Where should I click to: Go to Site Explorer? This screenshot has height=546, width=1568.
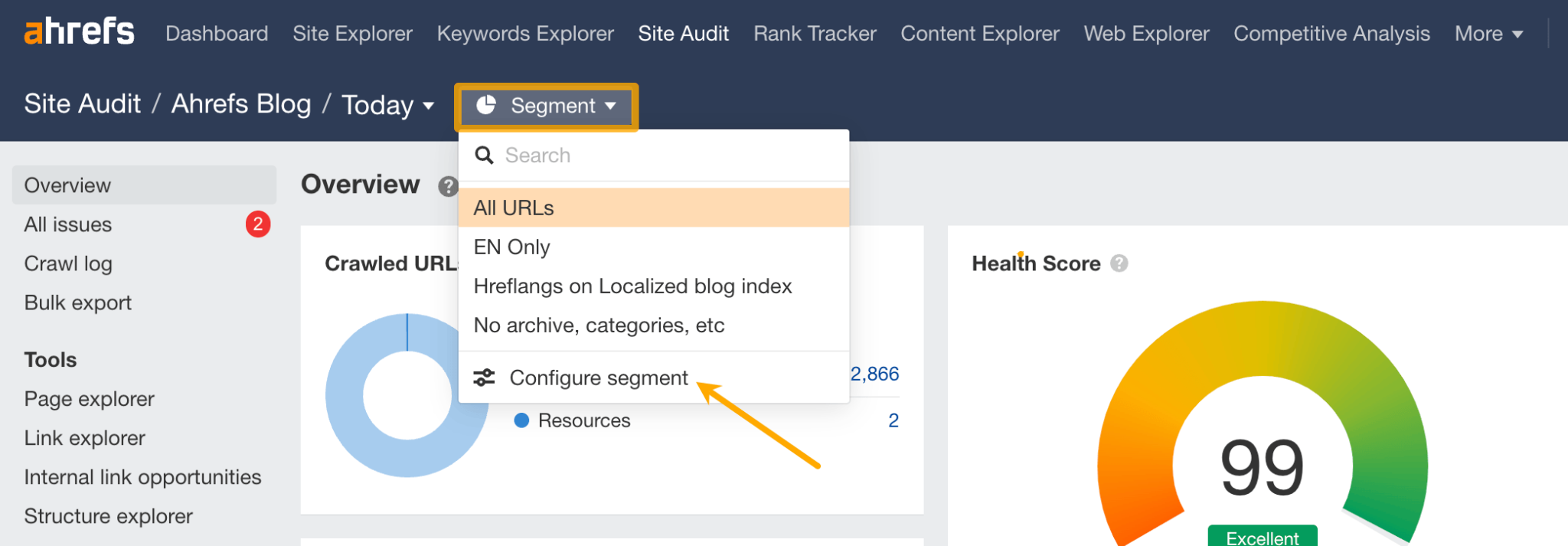click(352, 34)
